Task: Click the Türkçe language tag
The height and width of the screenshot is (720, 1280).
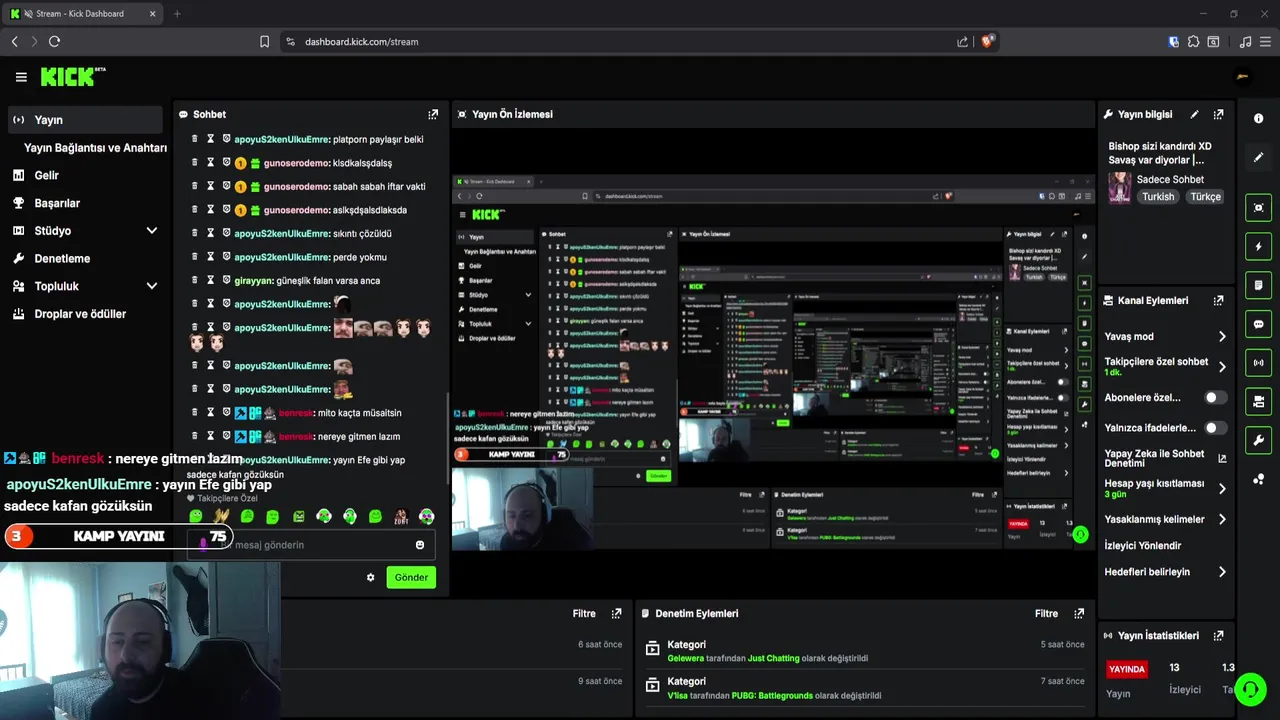Action: point(1205,197)
